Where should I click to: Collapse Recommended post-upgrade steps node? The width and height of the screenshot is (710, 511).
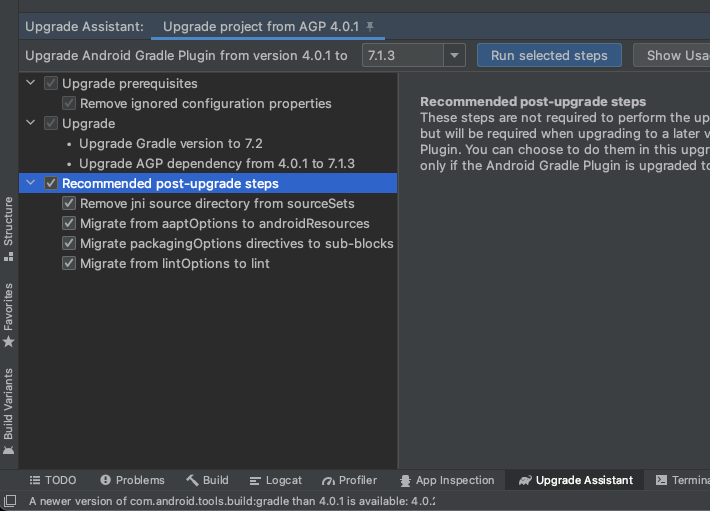click(x=31, y=183)
